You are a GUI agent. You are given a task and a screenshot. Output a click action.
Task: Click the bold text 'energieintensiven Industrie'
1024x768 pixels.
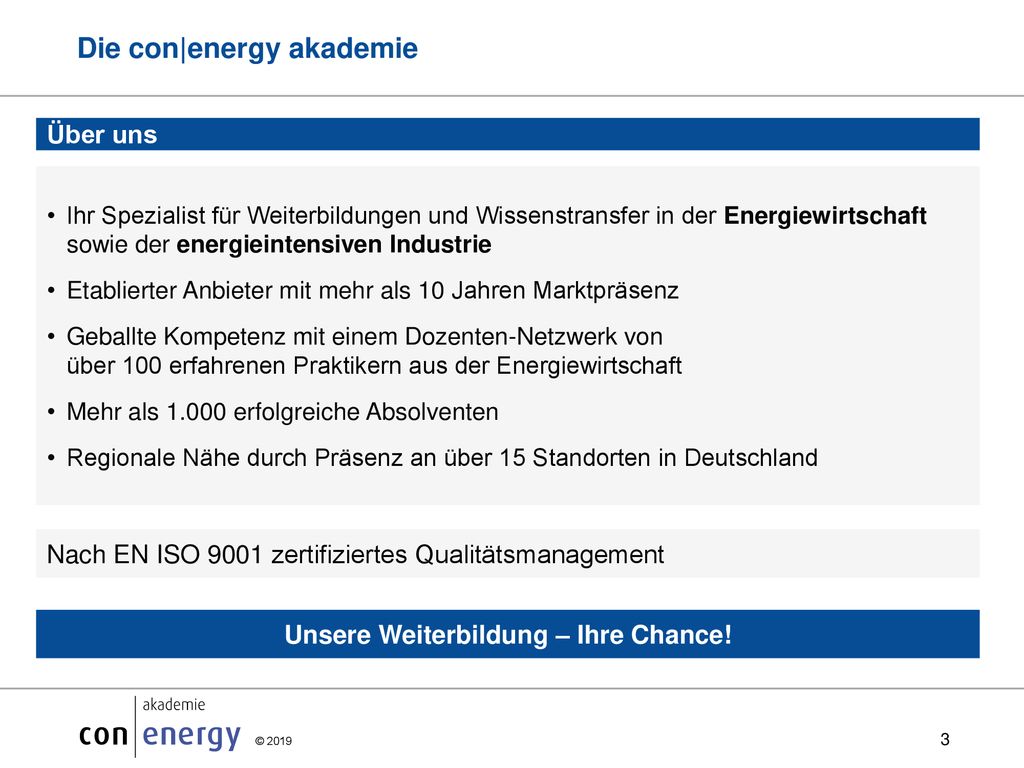point(334,245)
